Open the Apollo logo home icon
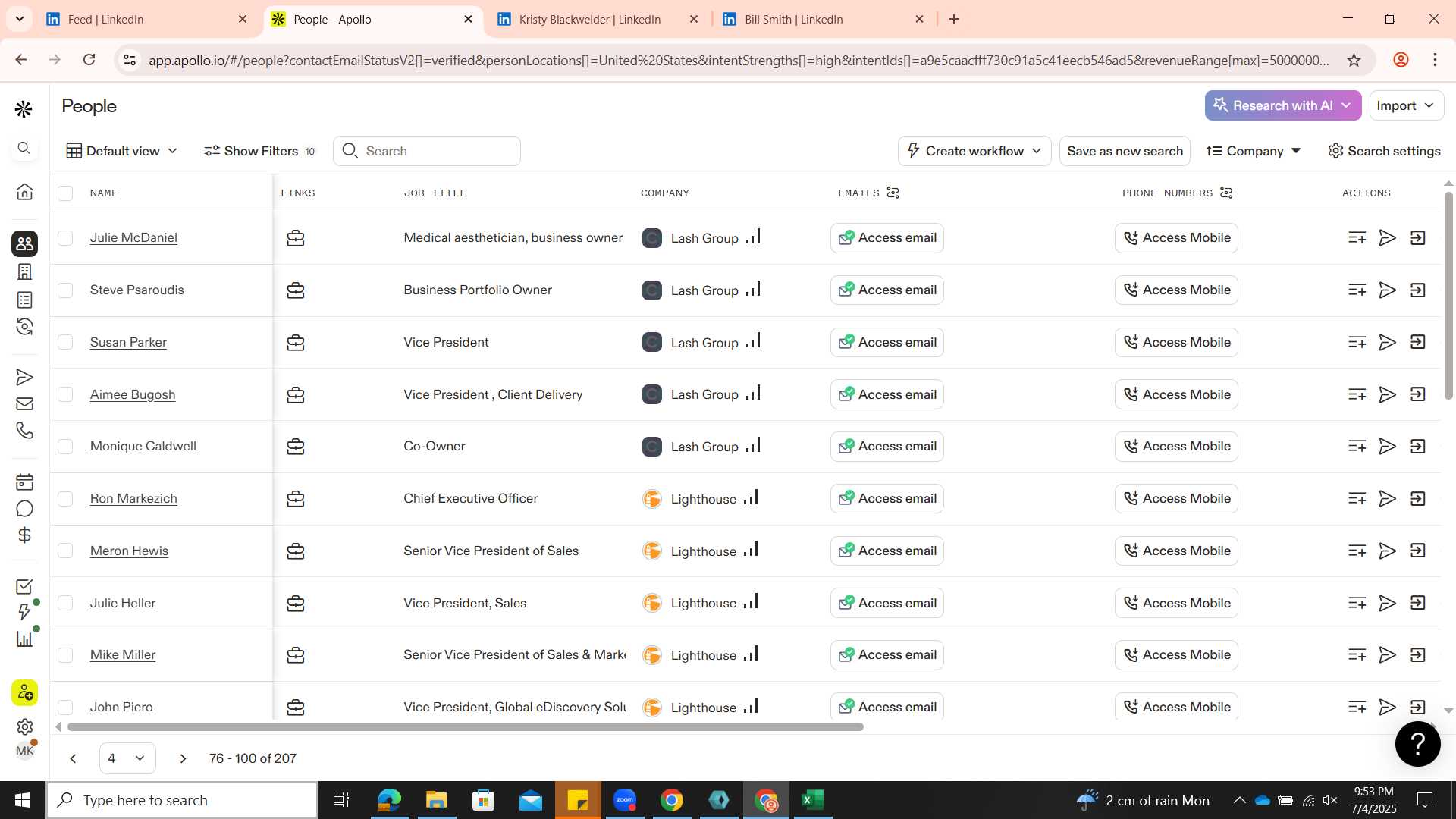This screenshot has height=819, width=1456. (24, 109)
